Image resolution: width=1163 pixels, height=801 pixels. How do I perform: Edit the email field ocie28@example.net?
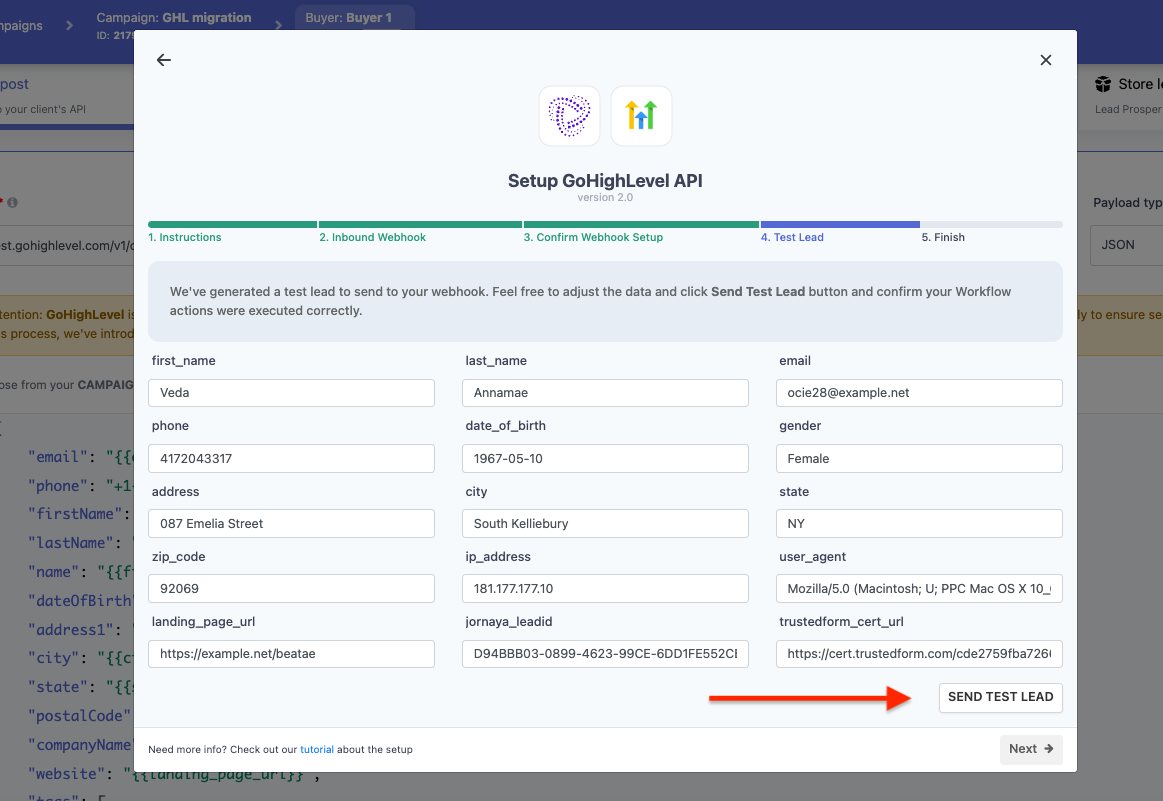coord(919,393)
